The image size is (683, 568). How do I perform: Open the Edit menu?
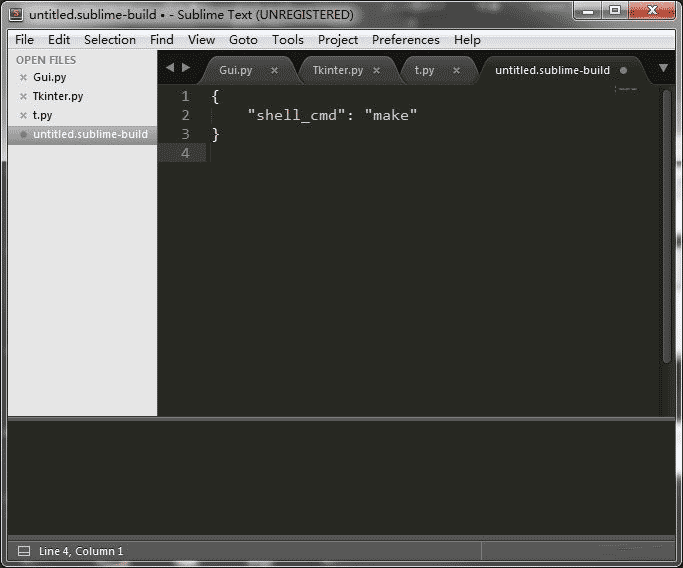pos(59,40)
